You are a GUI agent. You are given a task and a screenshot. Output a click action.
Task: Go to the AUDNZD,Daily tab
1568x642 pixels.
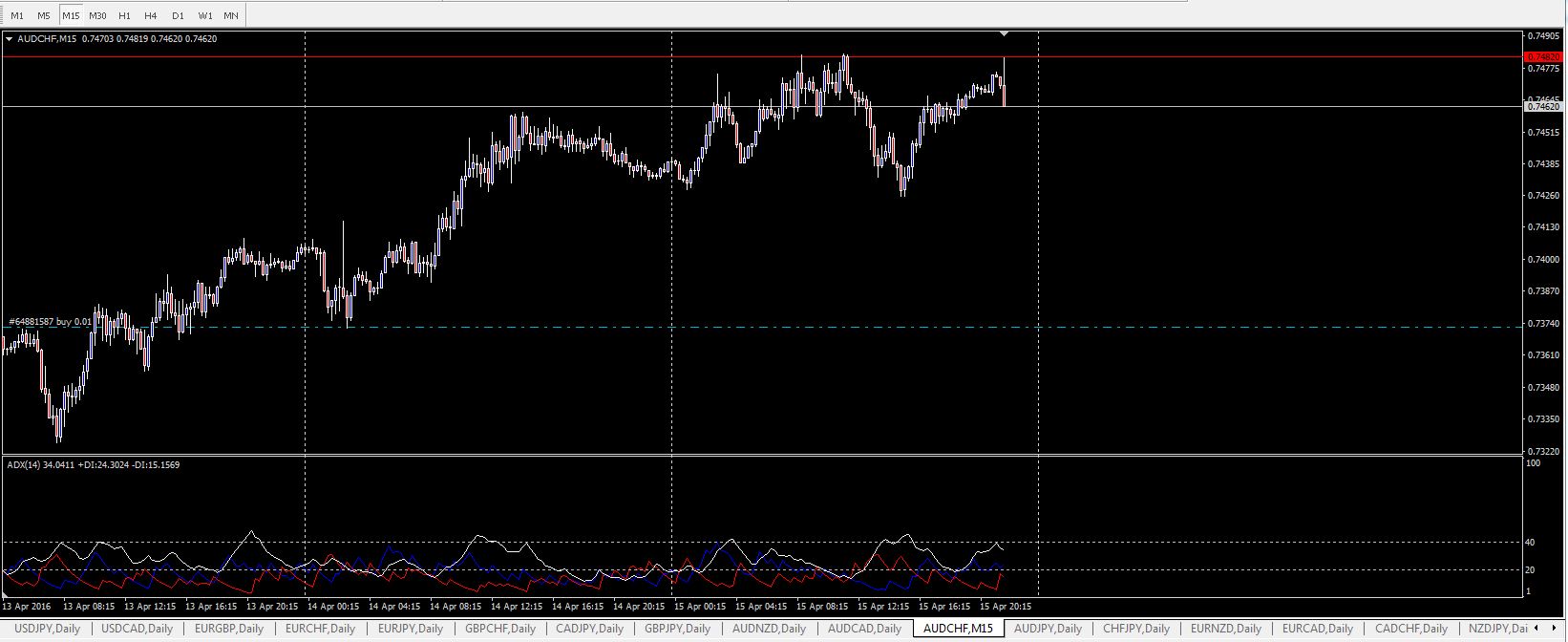[x=769, y=629]
